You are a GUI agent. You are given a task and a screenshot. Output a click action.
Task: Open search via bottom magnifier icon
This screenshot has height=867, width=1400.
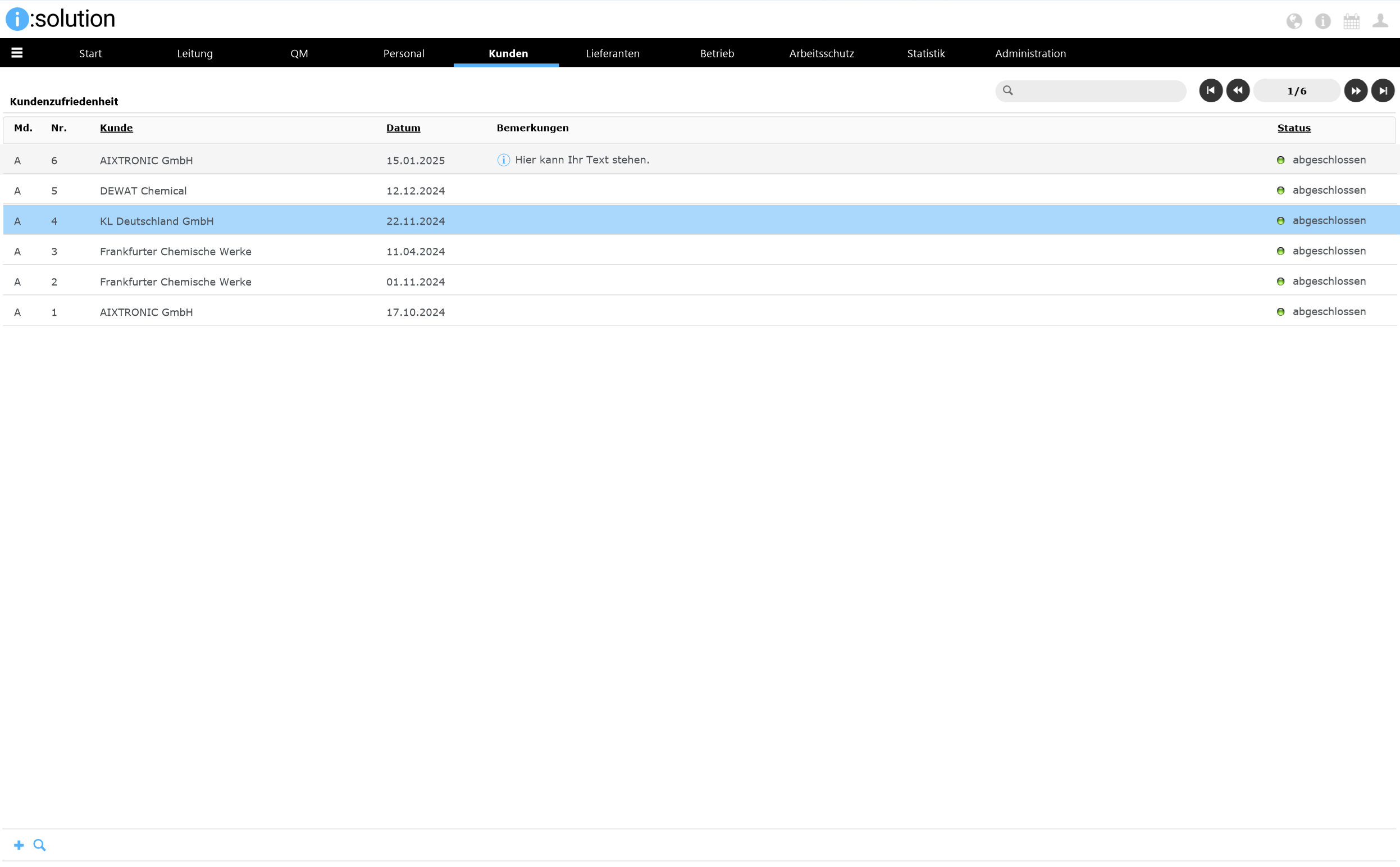(x=39, y=845)
